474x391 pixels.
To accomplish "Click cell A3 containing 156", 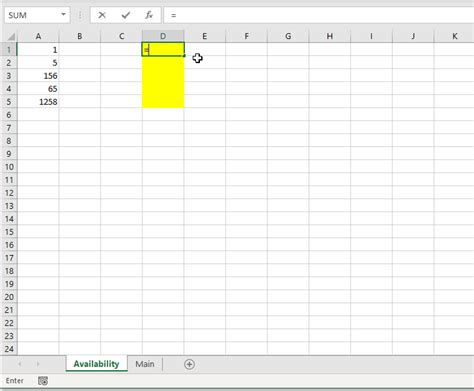I will pyautogui.click(x=38, y=76).
